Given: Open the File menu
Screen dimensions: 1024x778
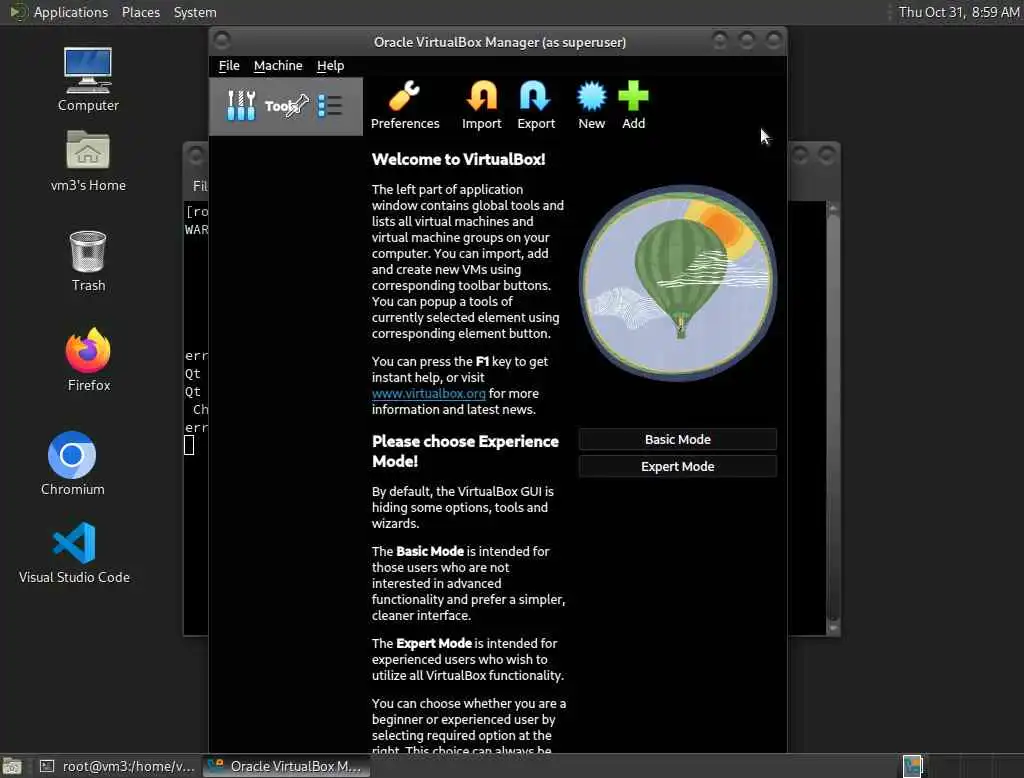Looking at the screenshot, I should [229, 66].
